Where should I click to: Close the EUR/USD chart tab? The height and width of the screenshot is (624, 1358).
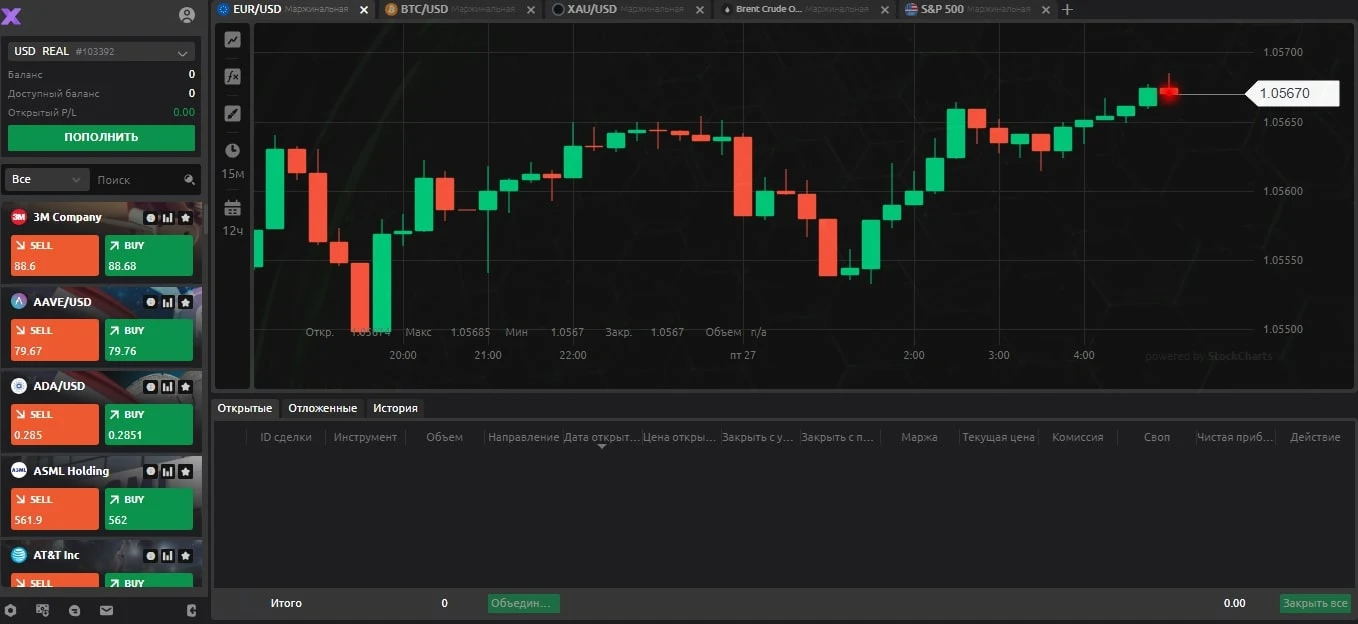point(362,9)
